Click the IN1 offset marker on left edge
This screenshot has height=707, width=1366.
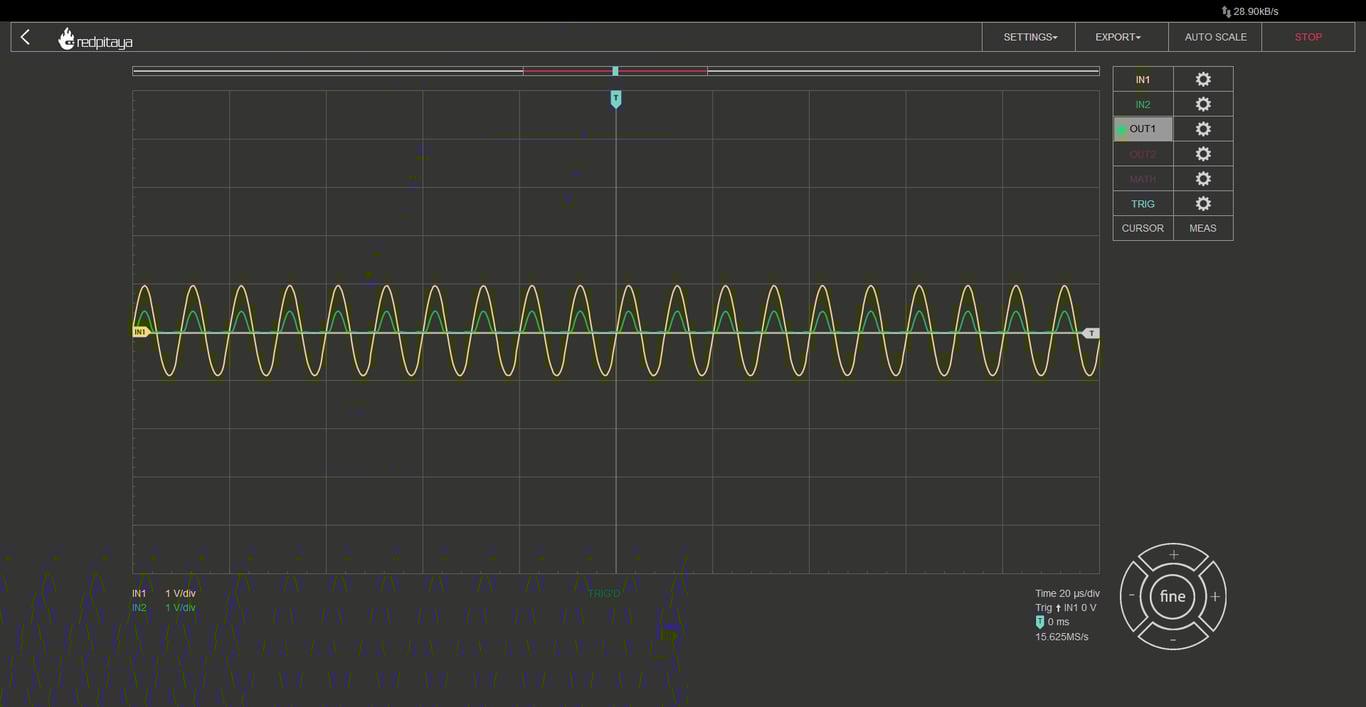click(141, 332)
